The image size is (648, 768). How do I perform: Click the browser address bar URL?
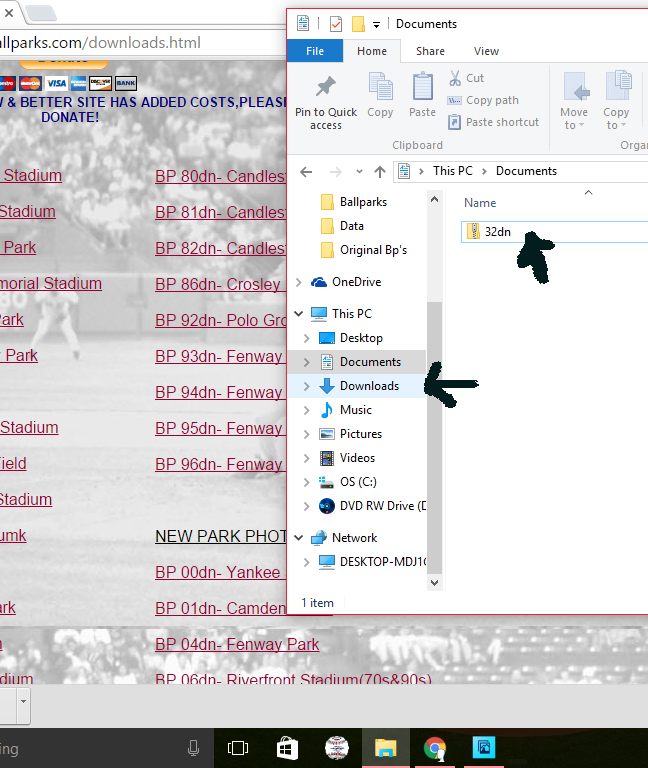[x=100, y=43]
